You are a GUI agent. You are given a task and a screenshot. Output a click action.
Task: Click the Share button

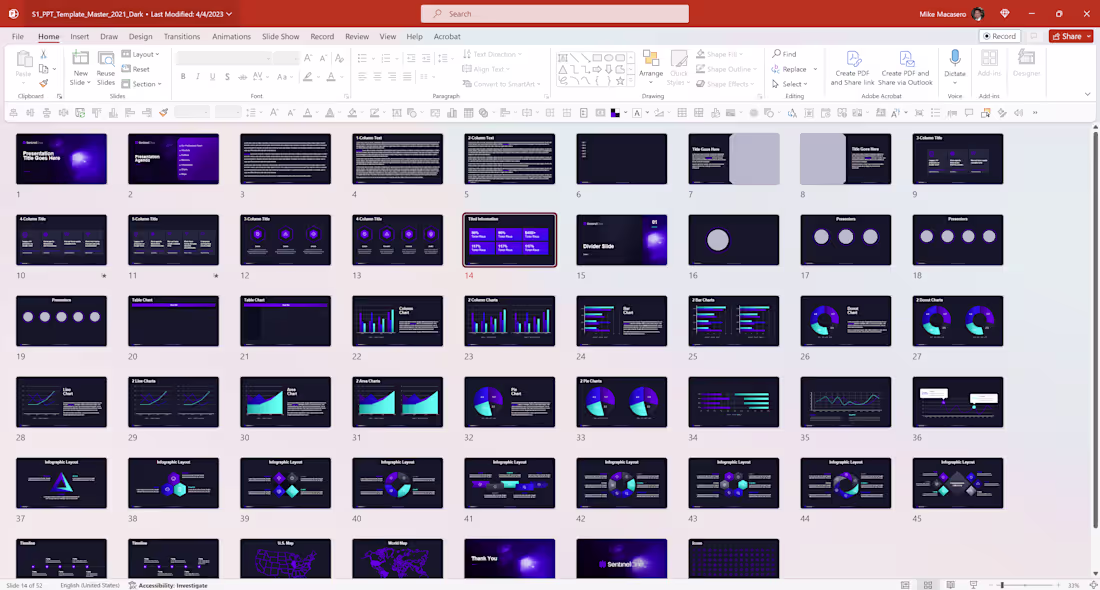click(x=1068, y=35)
